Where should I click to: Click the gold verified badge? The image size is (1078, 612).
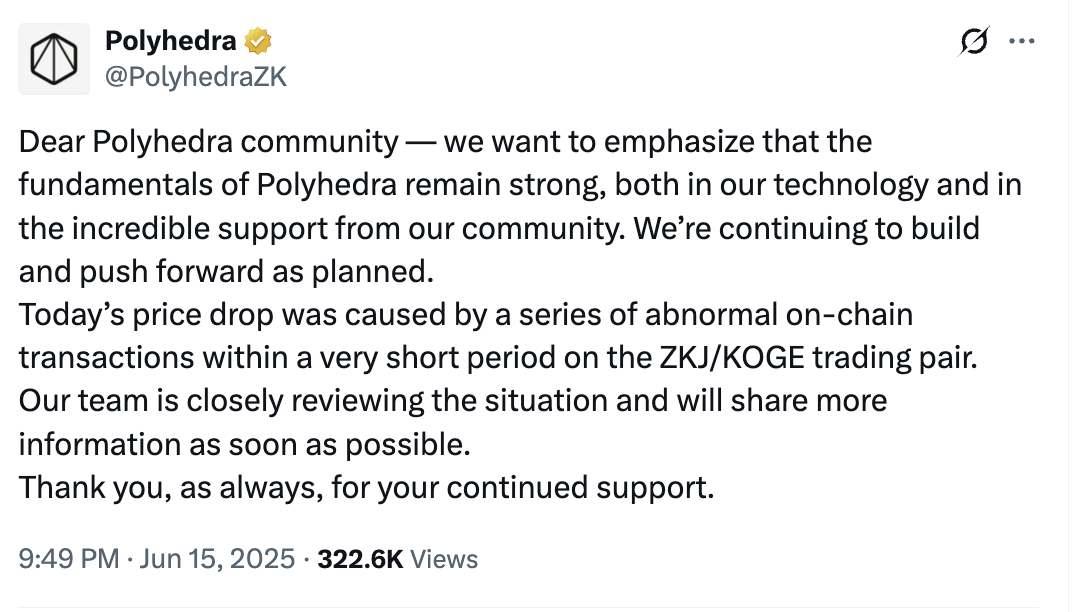point(258,41)
